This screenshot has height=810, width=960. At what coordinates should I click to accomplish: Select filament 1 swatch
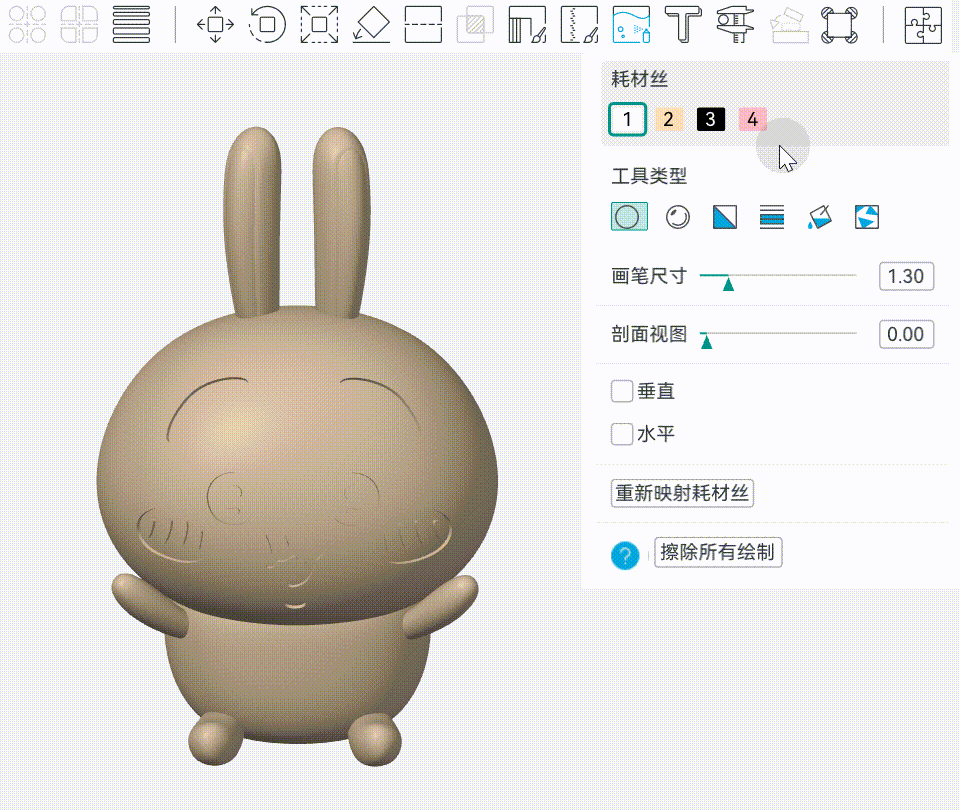click(x=628, y=119)
